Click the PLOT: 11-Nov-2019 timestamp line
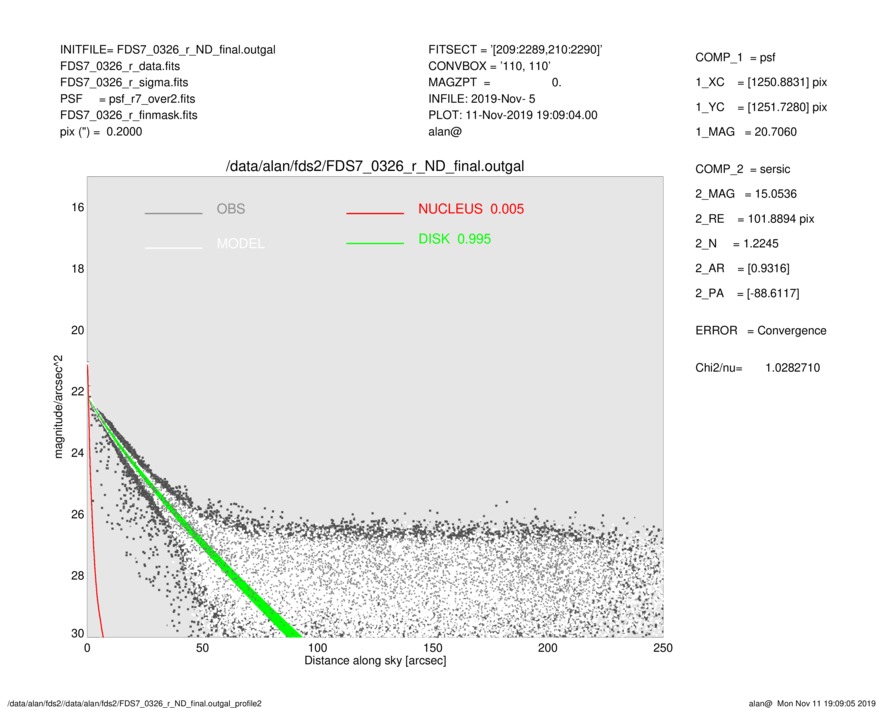Screen dimensions: 885x708 tap(512, 115)
